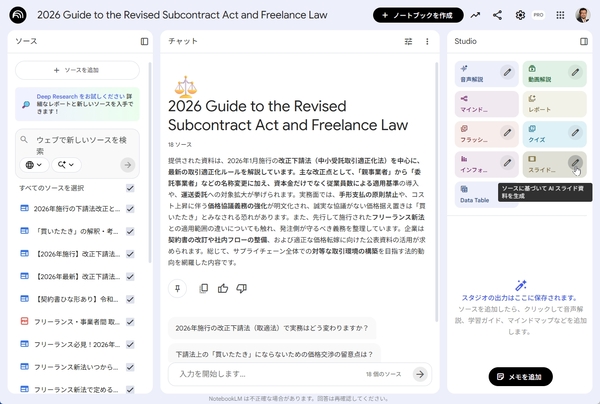Create マインドマップ mind map
The image size is (600, 404).
click(x=487, y=104)
